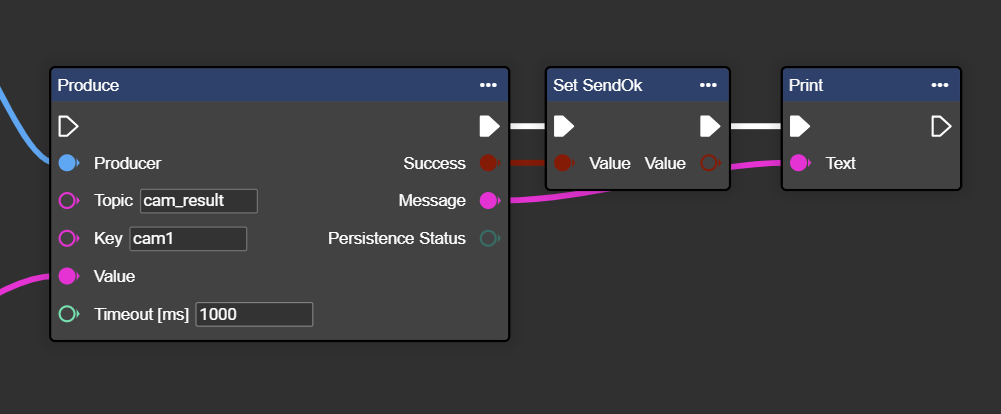Open the Print node options menu
Viewport: 1001px width, 414px height.
coord(940,86)
